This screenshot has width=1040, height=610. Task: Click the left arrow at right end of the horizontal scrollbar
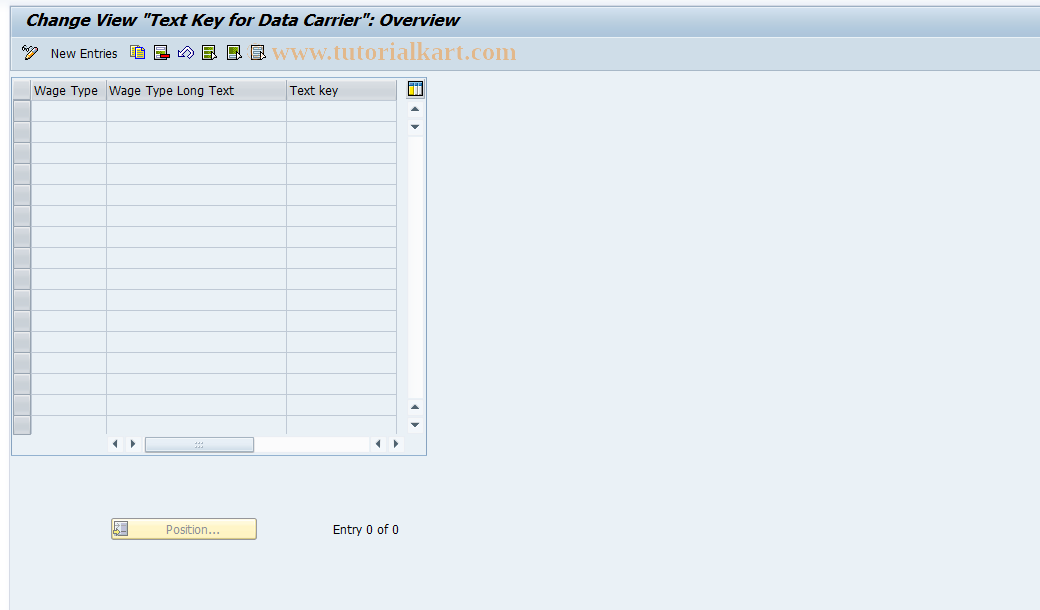[378, 444]
